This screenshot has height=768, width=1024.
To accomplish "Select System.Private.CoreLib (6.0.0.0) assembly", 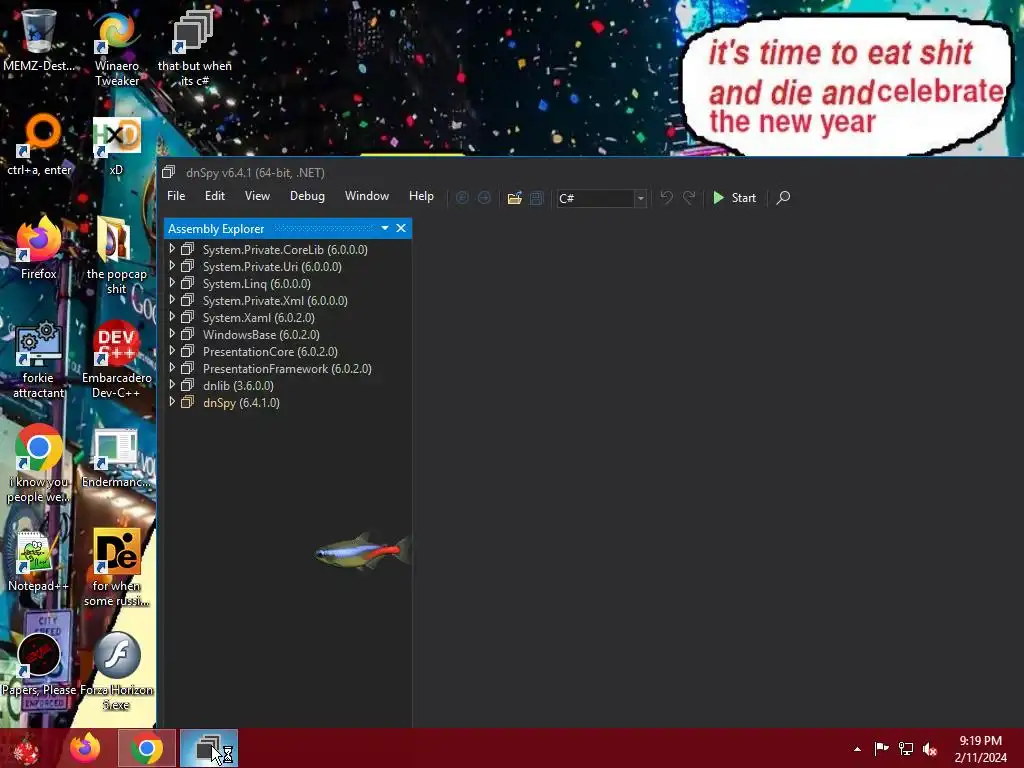I will [x=285, y=249].
